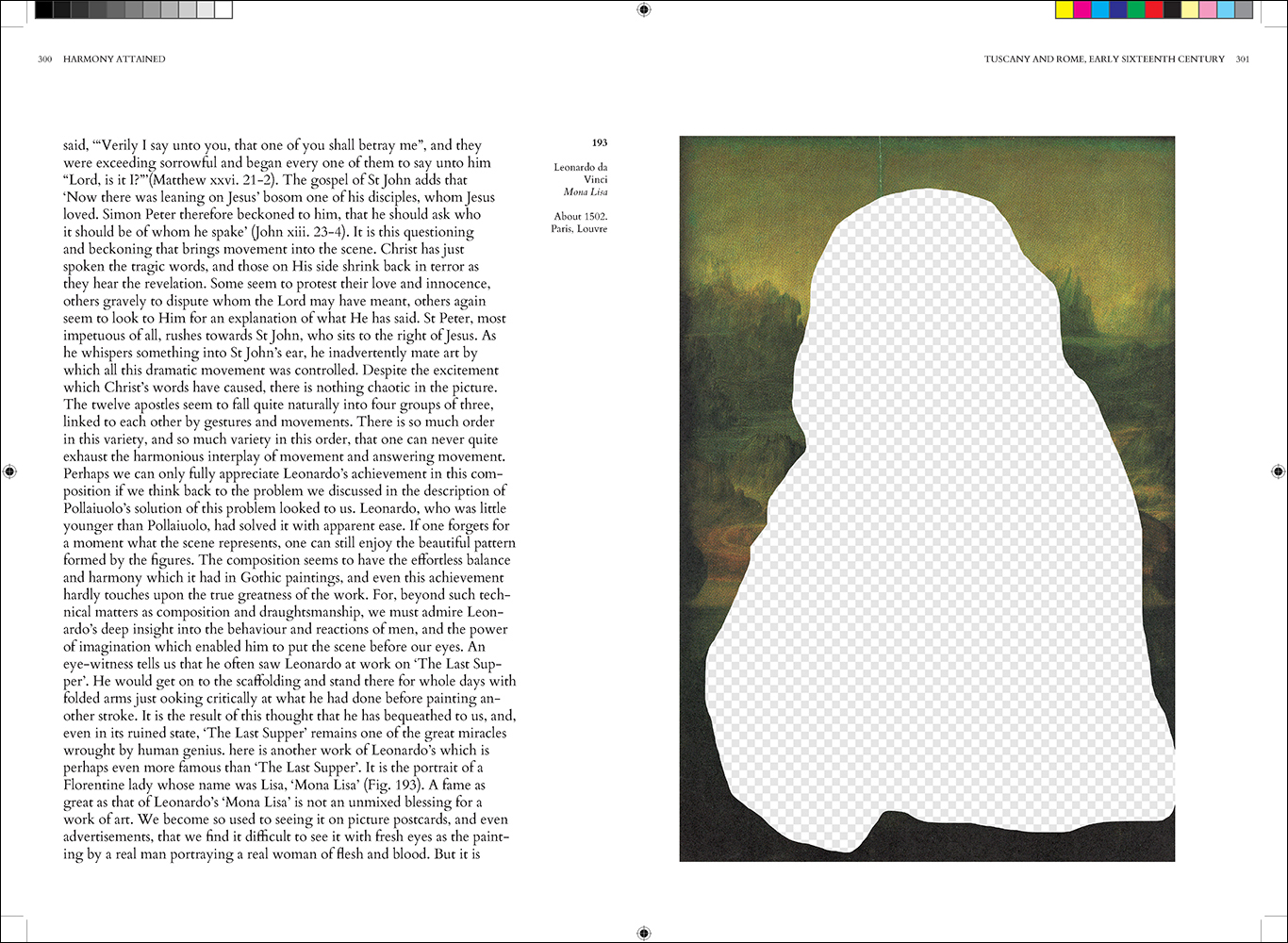Click the cyan swatch in the color bar
Screen dimensions: 1288x943
point(1100,9)
